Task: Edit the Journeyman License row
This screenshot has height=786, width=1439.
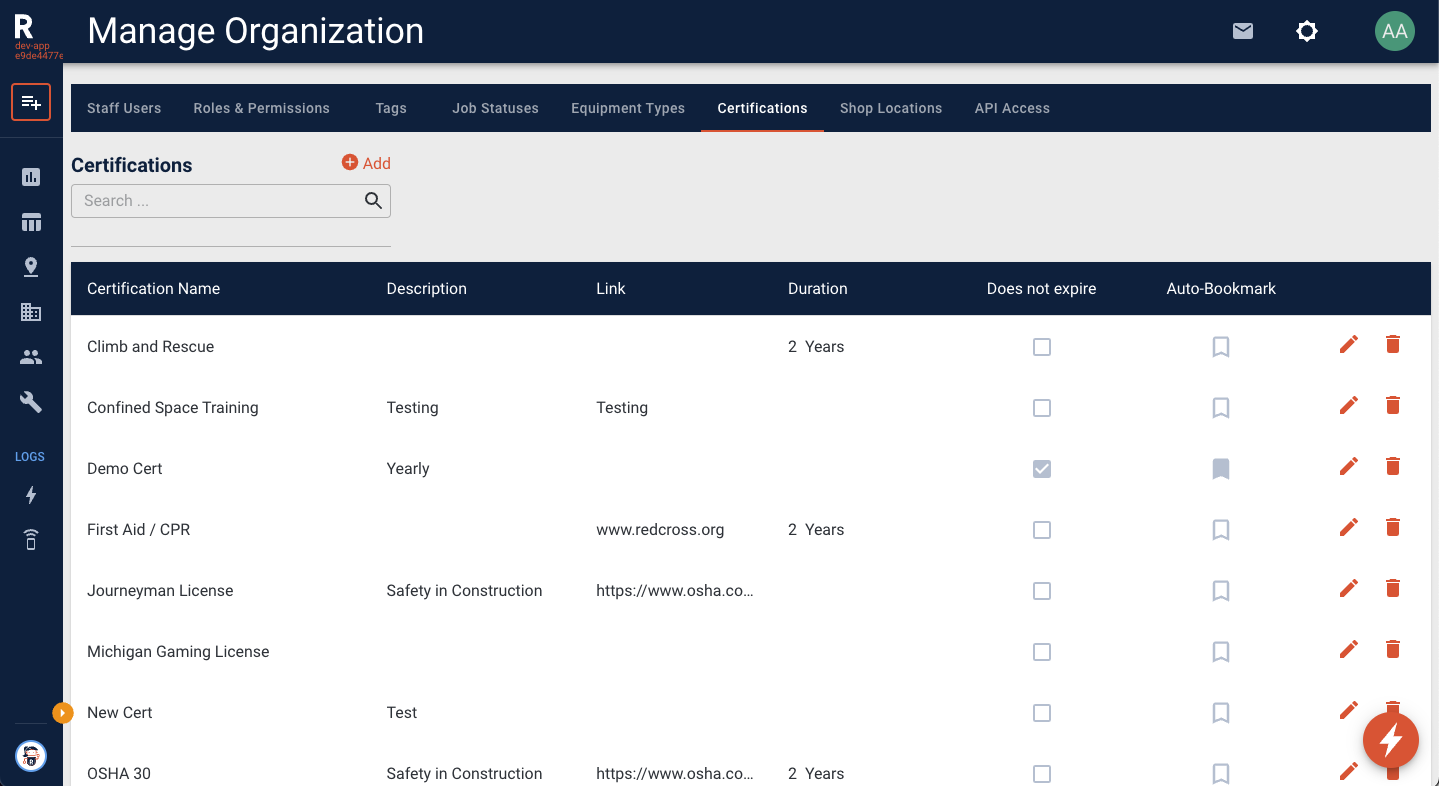Action: tap(1349, 588)
